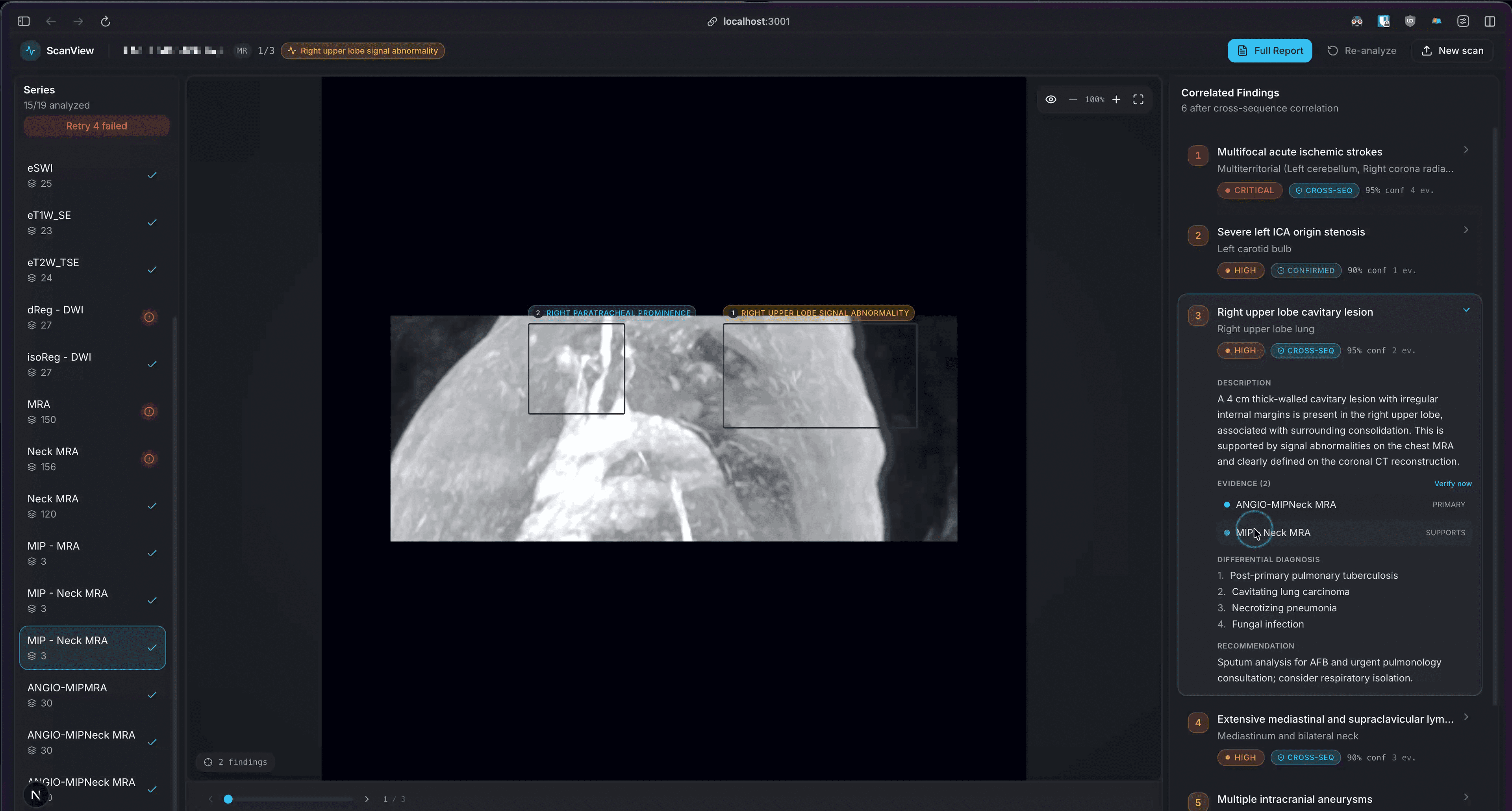Click the Verify now link

click(1453, 483)
